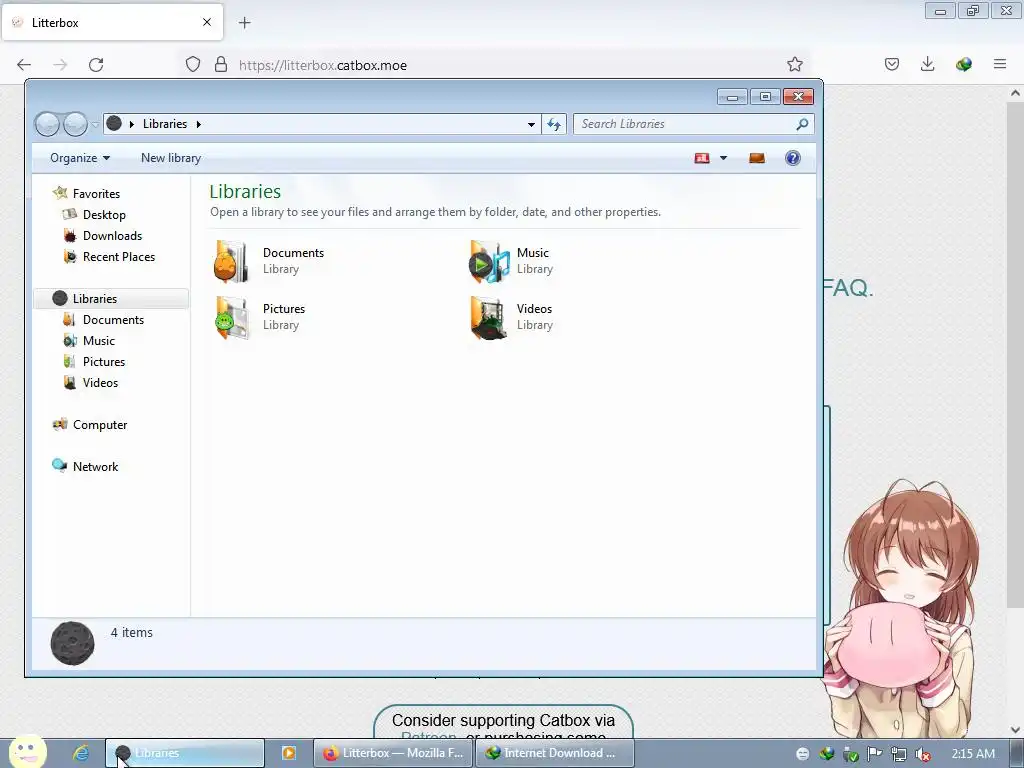
Task: Open Downloads in the navigation pane
Action: pyautogui.click(x=112, y=236)
